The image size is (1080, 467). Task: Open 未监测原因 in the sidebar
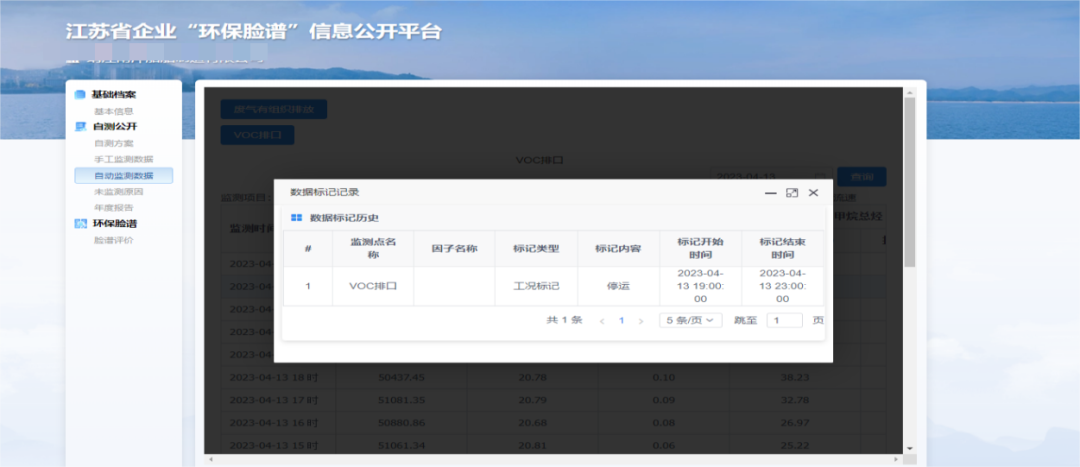click(118, 191)
